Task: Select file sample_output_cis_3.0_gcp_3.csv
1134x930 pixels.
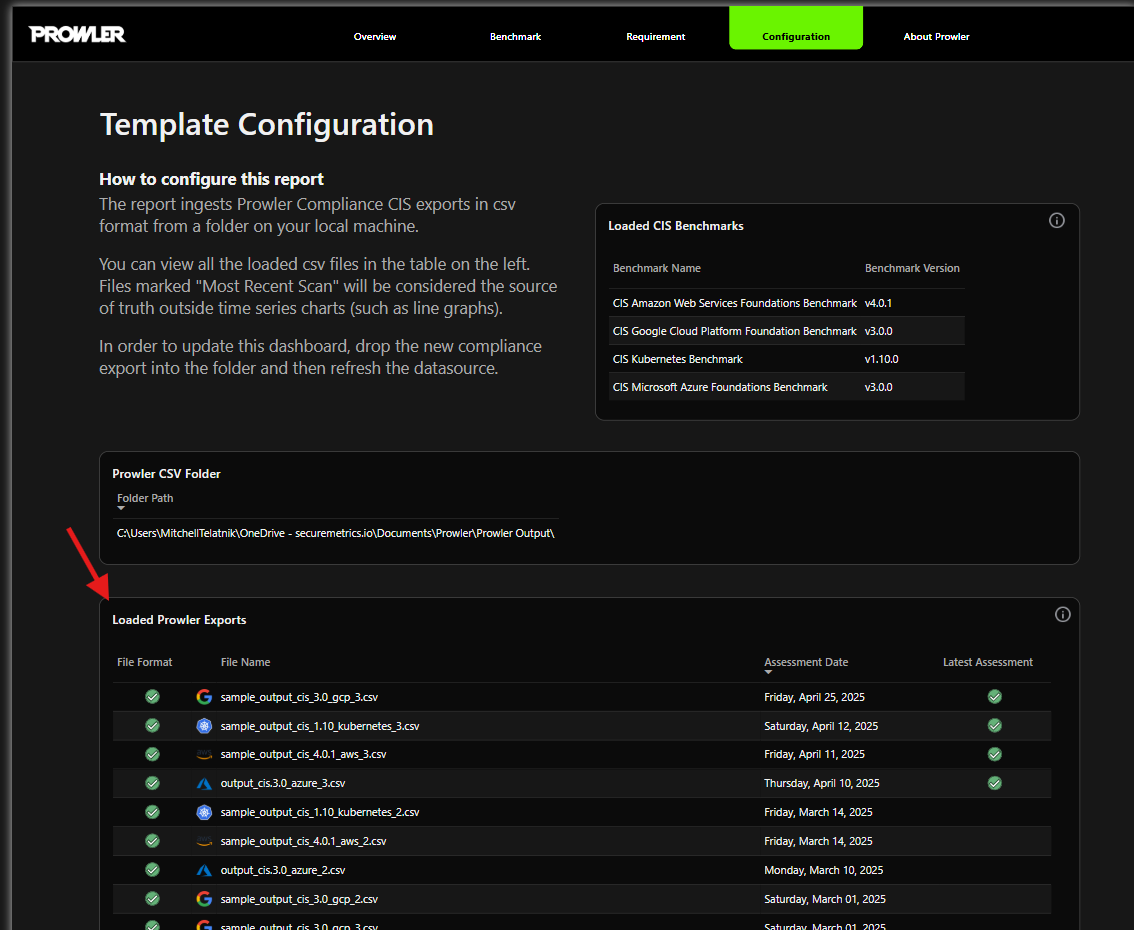Action: [x=299, y=697]
